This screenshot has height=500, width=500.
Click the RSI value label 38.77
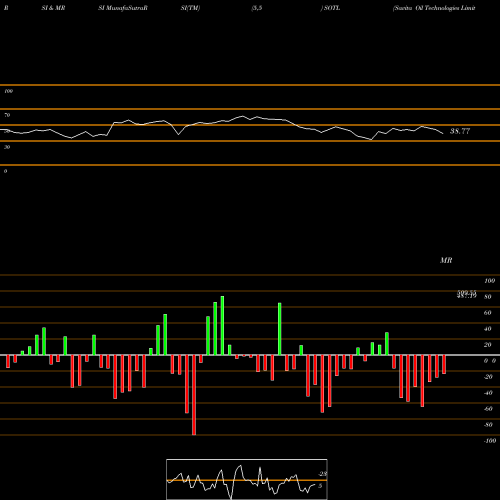(x=460, y=131)
